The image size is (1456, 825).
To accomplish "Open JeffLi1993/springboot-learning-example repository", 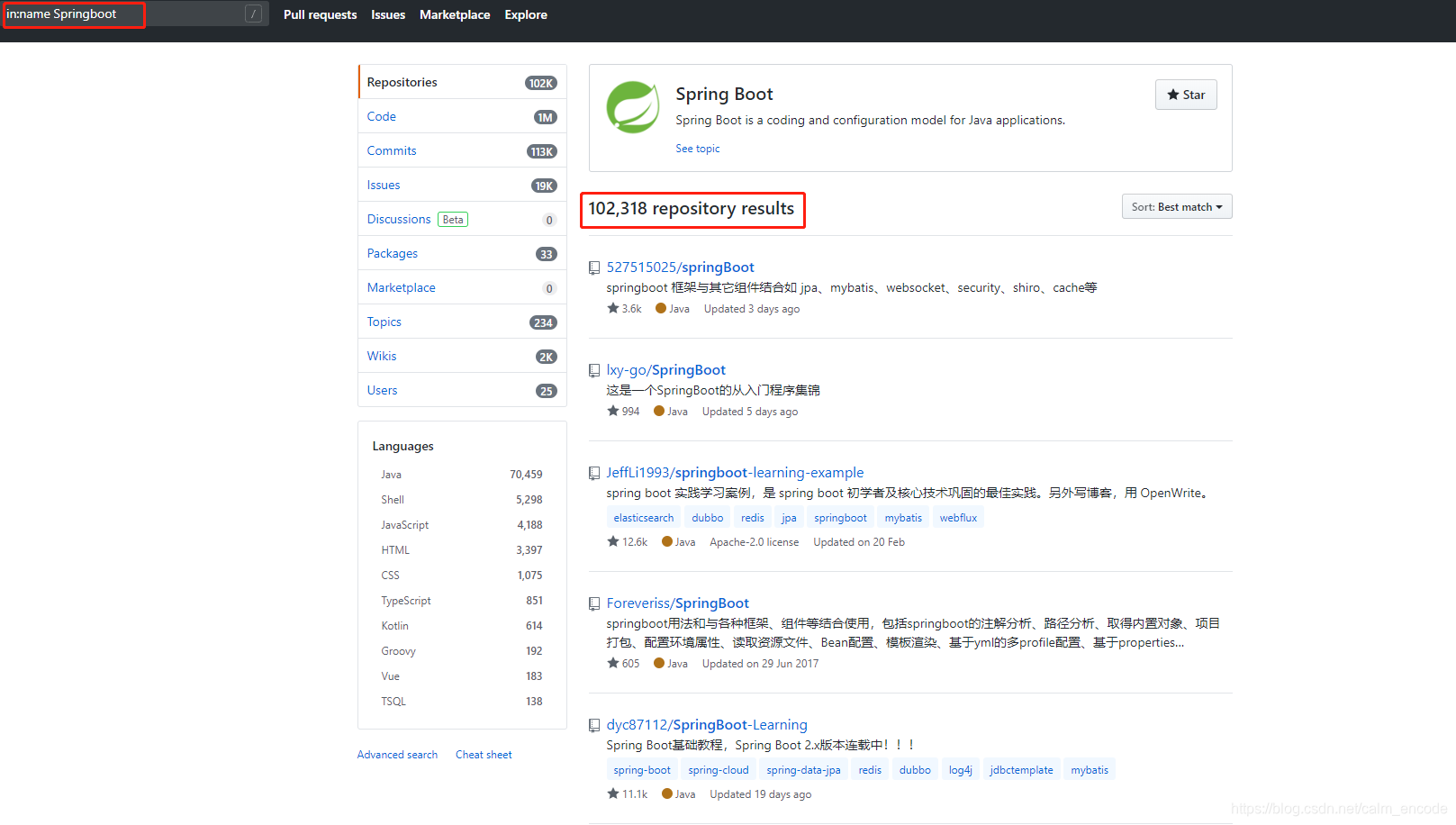I will (x=735, y=473).
